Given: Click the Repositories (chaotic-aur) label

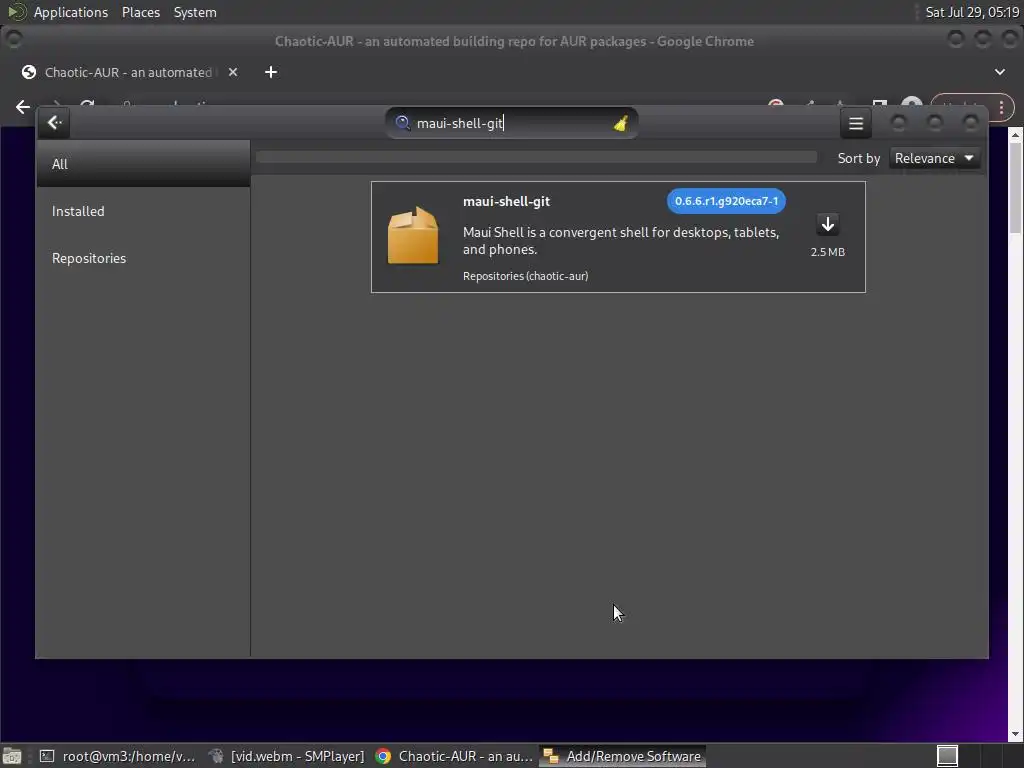Looking at the screenshot, I should [525, 276].
